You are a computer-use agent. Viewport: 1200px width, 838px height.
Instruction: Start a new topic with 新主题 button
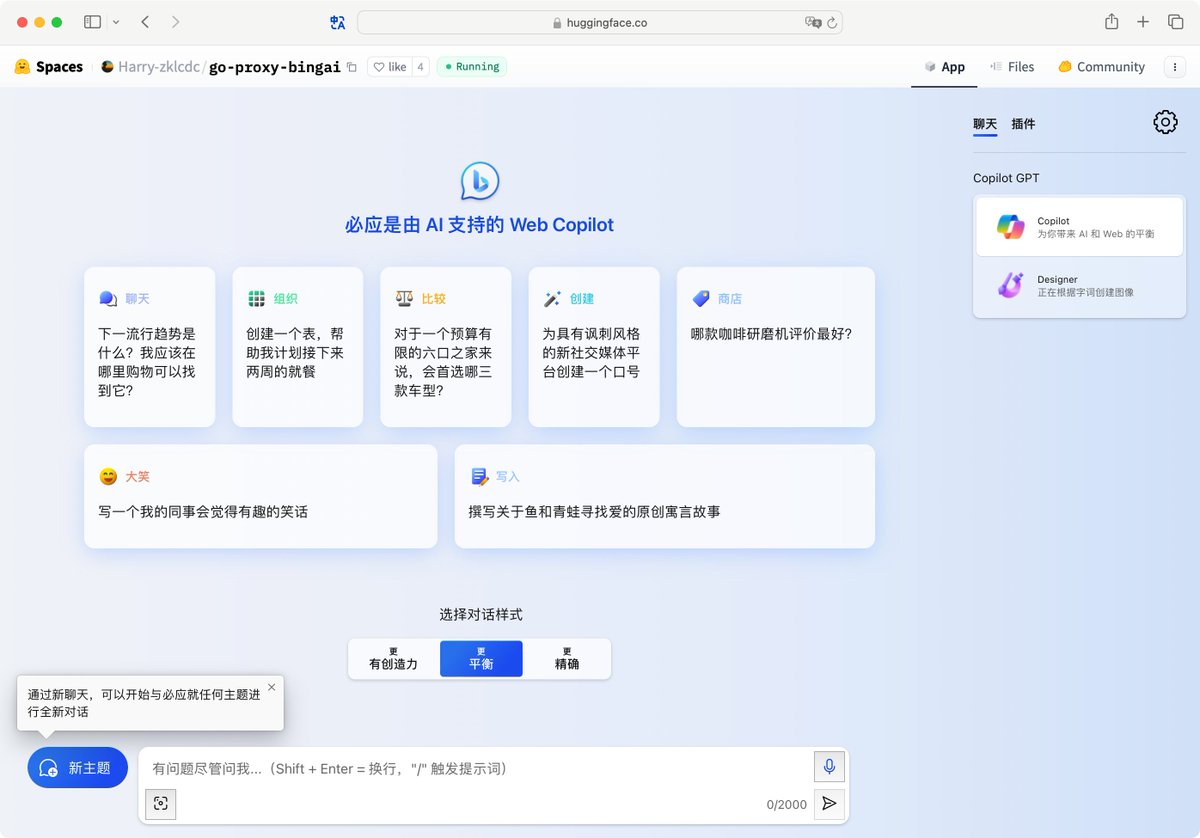point(78,768)
